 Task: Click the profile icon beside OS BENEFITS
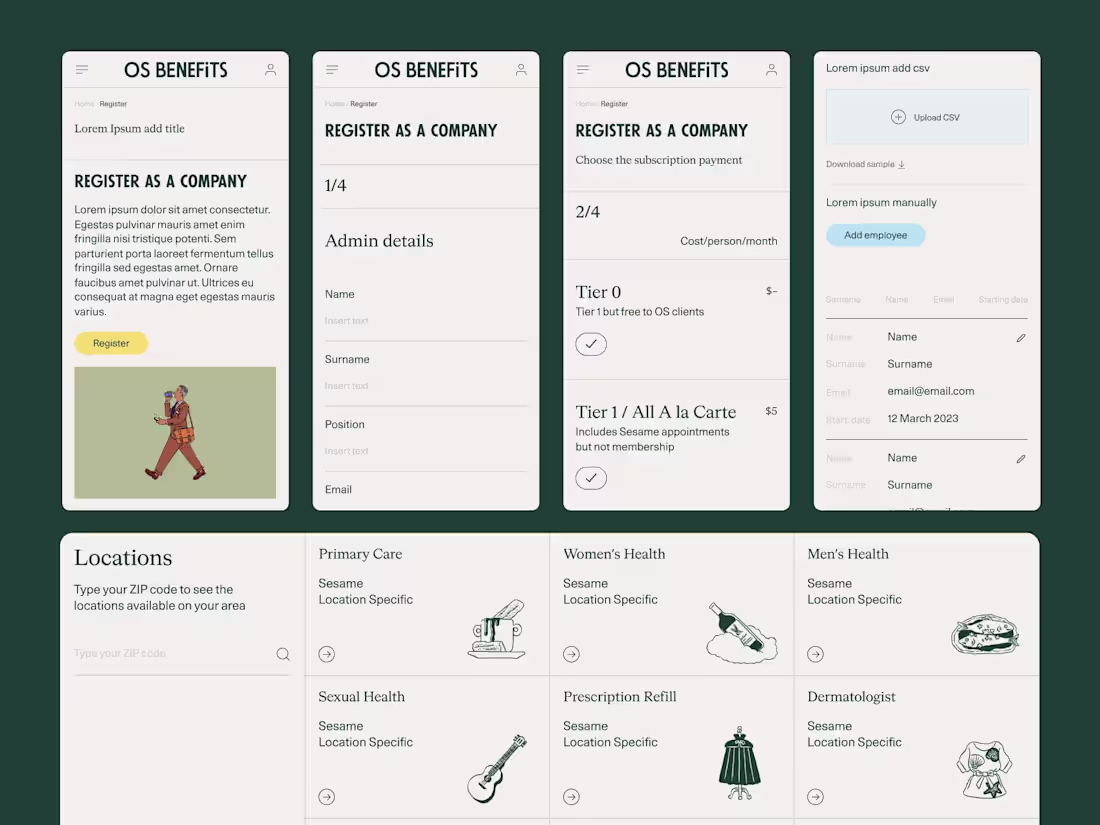270,69
